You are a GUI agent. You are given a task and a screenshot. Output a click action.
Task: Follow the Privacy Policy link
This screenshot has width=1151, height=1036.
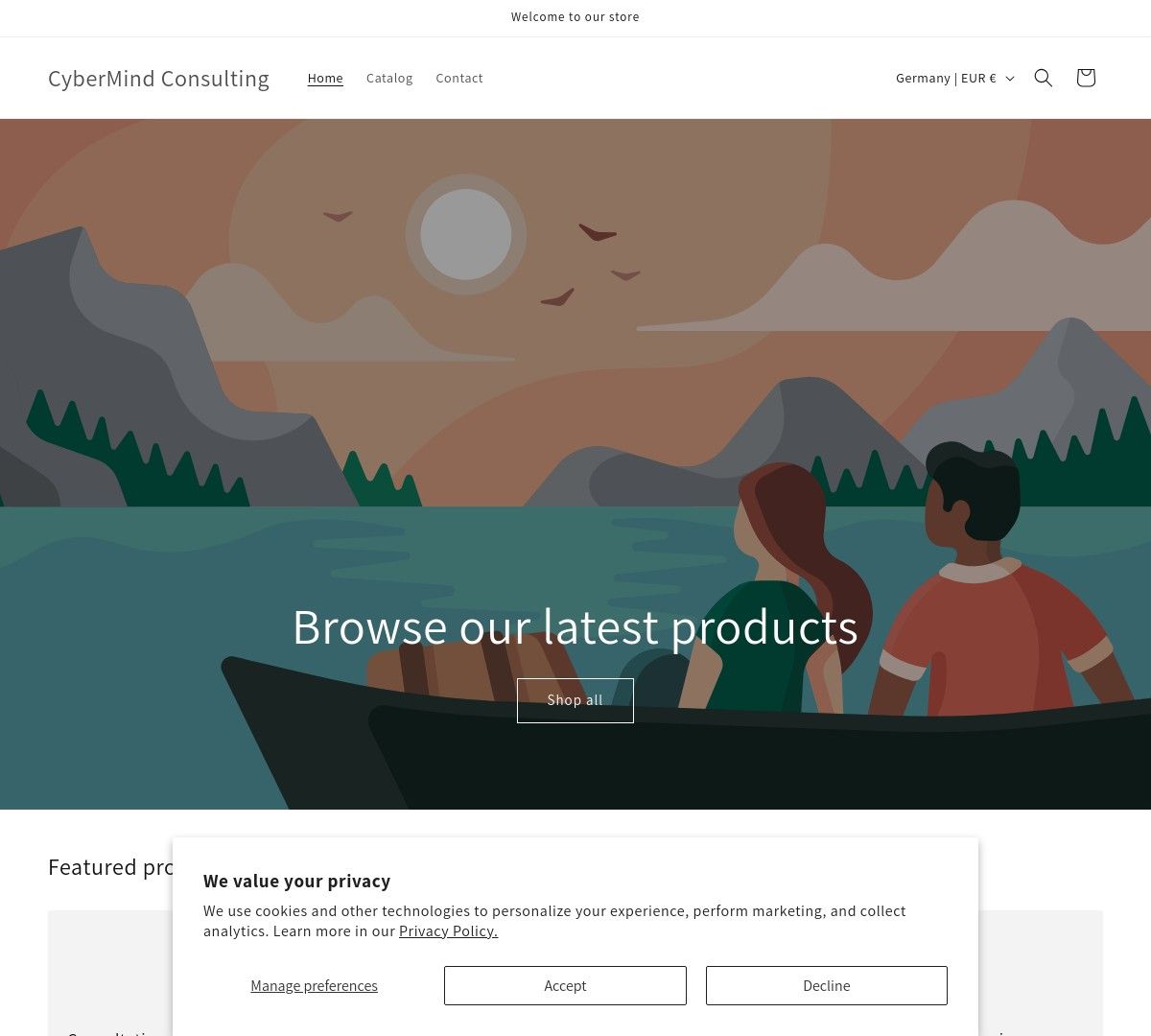(x=448, y=930)
